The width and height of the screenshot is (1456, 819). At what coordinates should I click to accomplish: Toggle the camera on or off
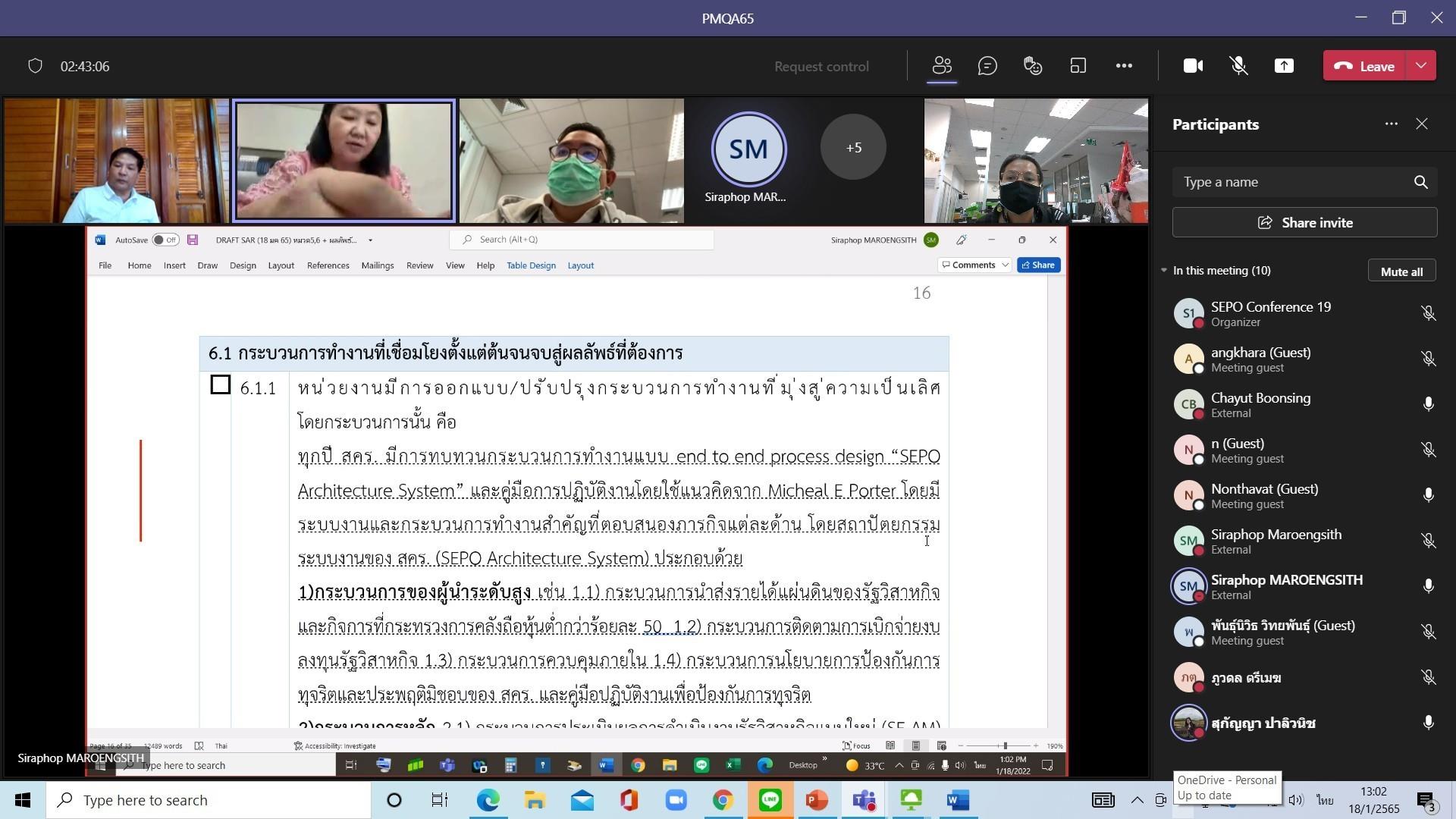click(x=1193, y=66)
